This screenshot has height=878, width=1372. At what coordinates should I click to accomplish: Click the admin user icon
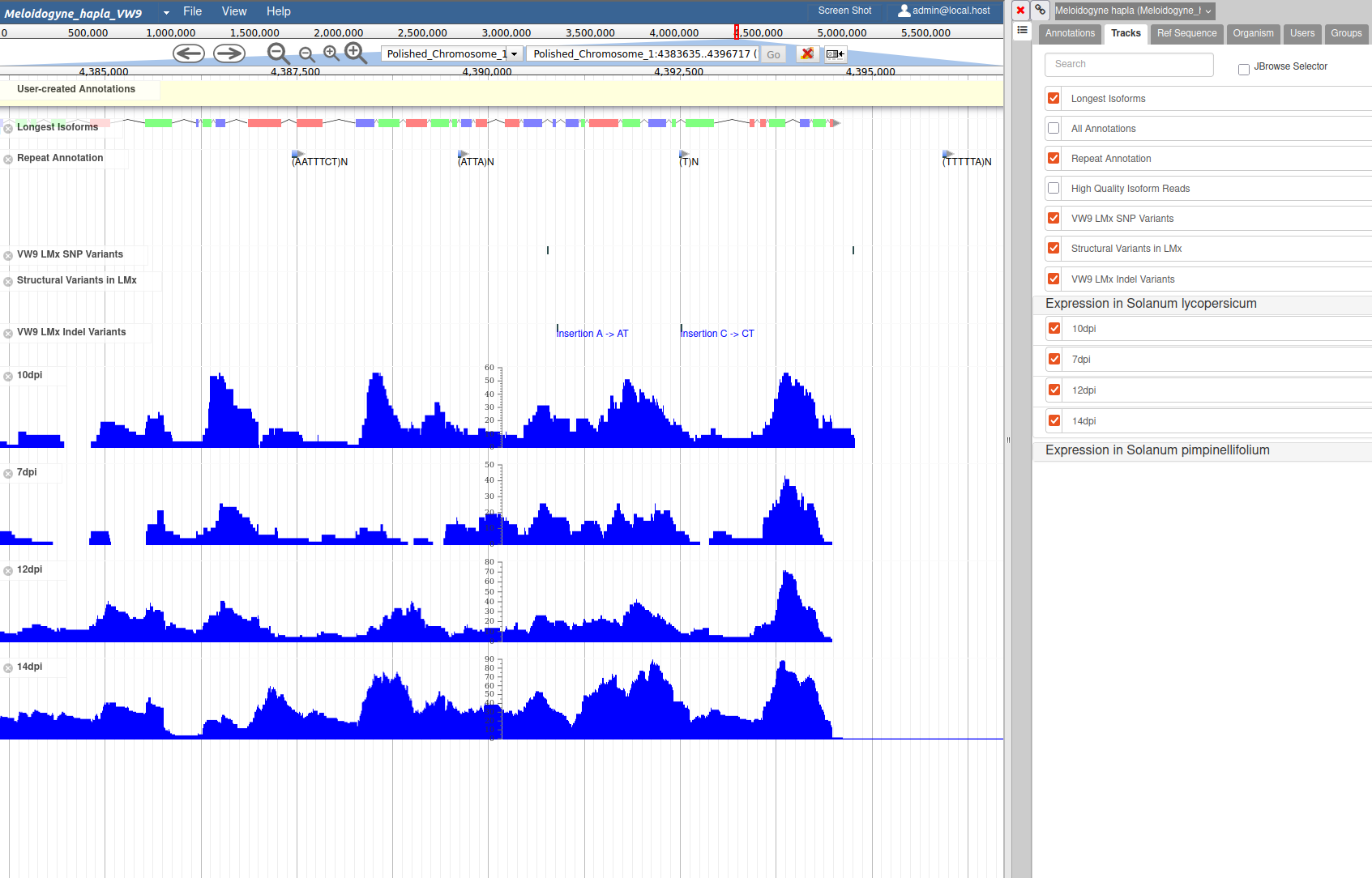click(x=904, y=11)
